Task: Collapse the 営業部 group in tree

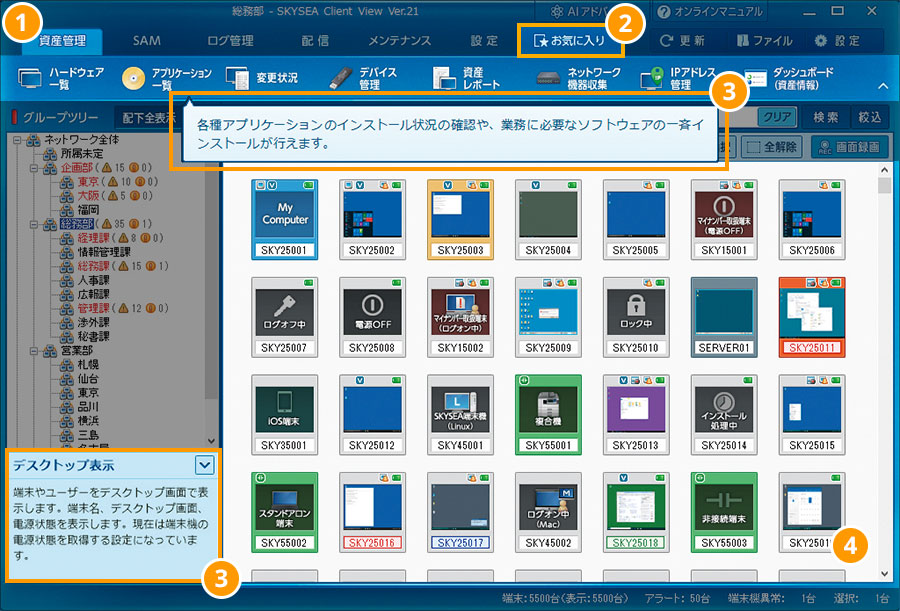Action: click(x=35, y=352)
